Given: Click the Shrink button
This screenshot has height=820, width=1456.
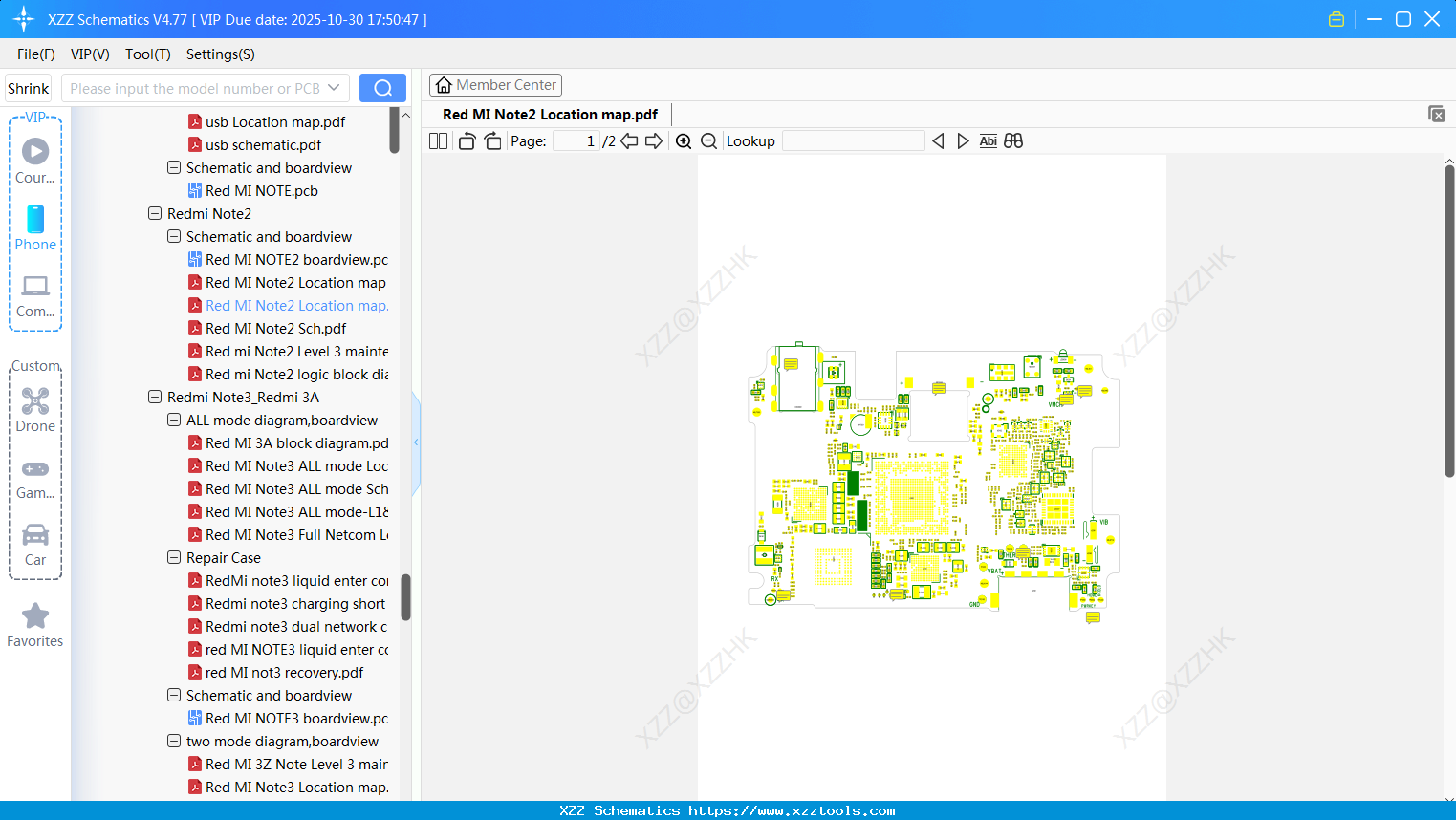Looking at the screenshot, I should (28, 87).
